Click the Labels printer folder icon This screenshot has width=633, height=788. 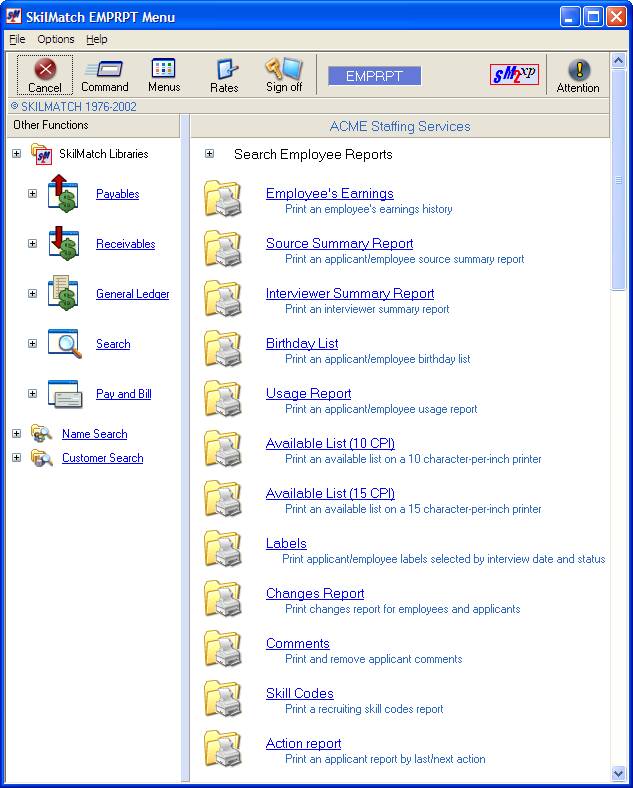tap(223, 549)
